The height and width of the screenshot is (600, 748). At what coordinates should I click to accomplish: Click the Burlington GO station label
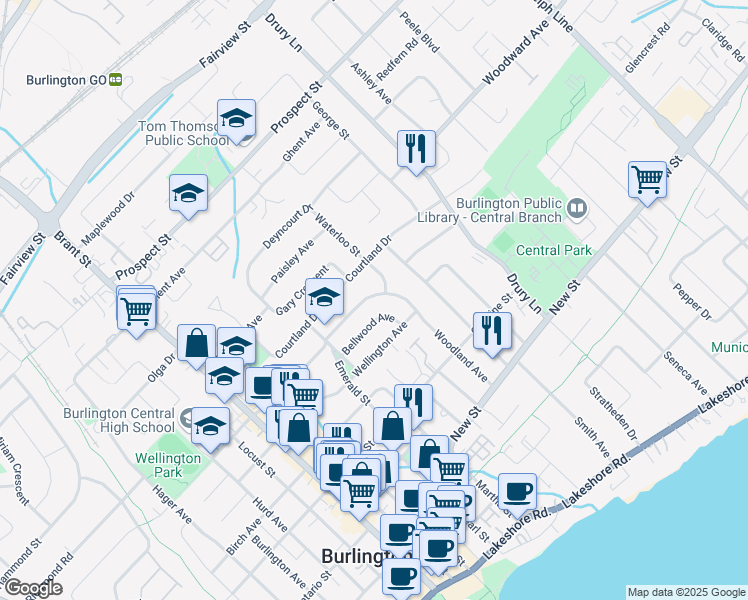tap(66, 80)
